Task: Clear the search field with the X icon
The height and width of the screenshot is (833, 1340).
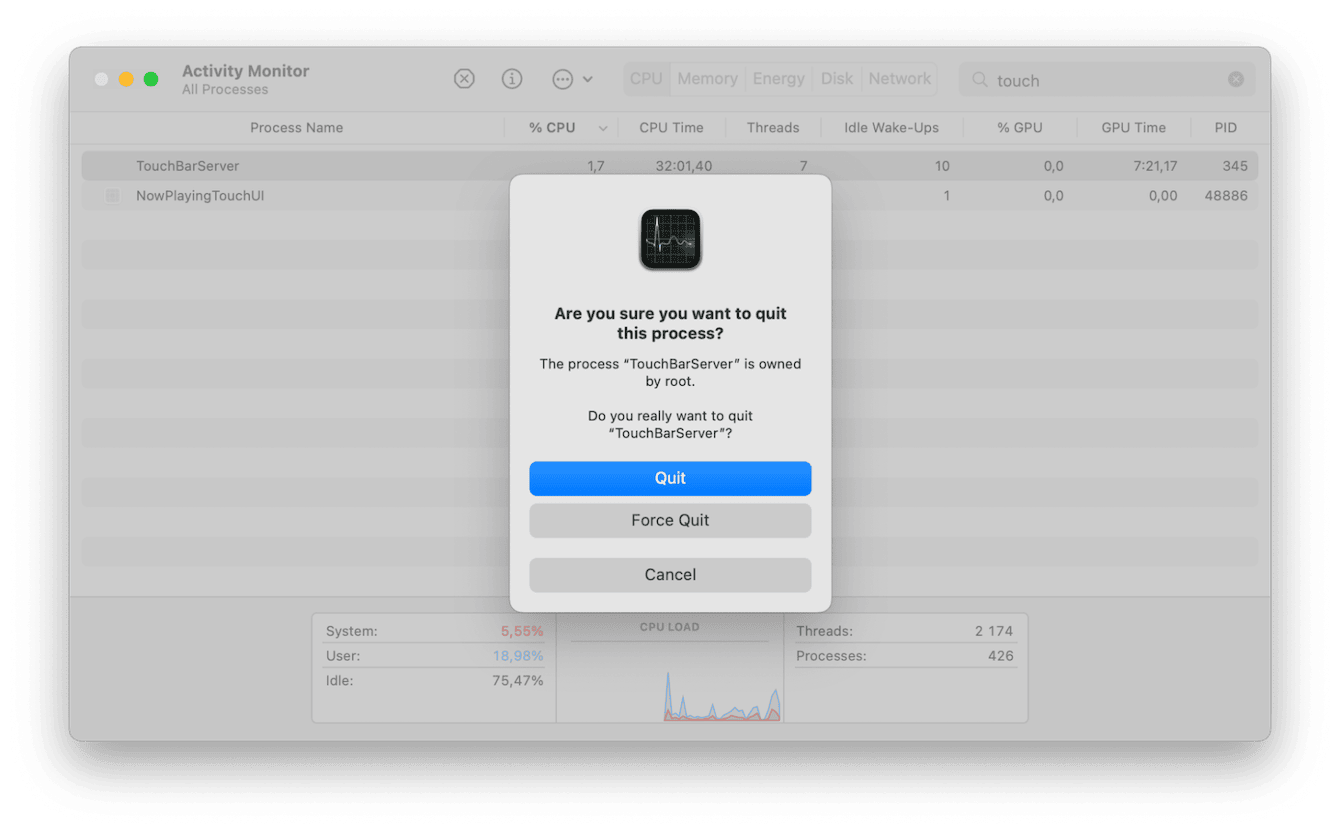Action: 1236,79
